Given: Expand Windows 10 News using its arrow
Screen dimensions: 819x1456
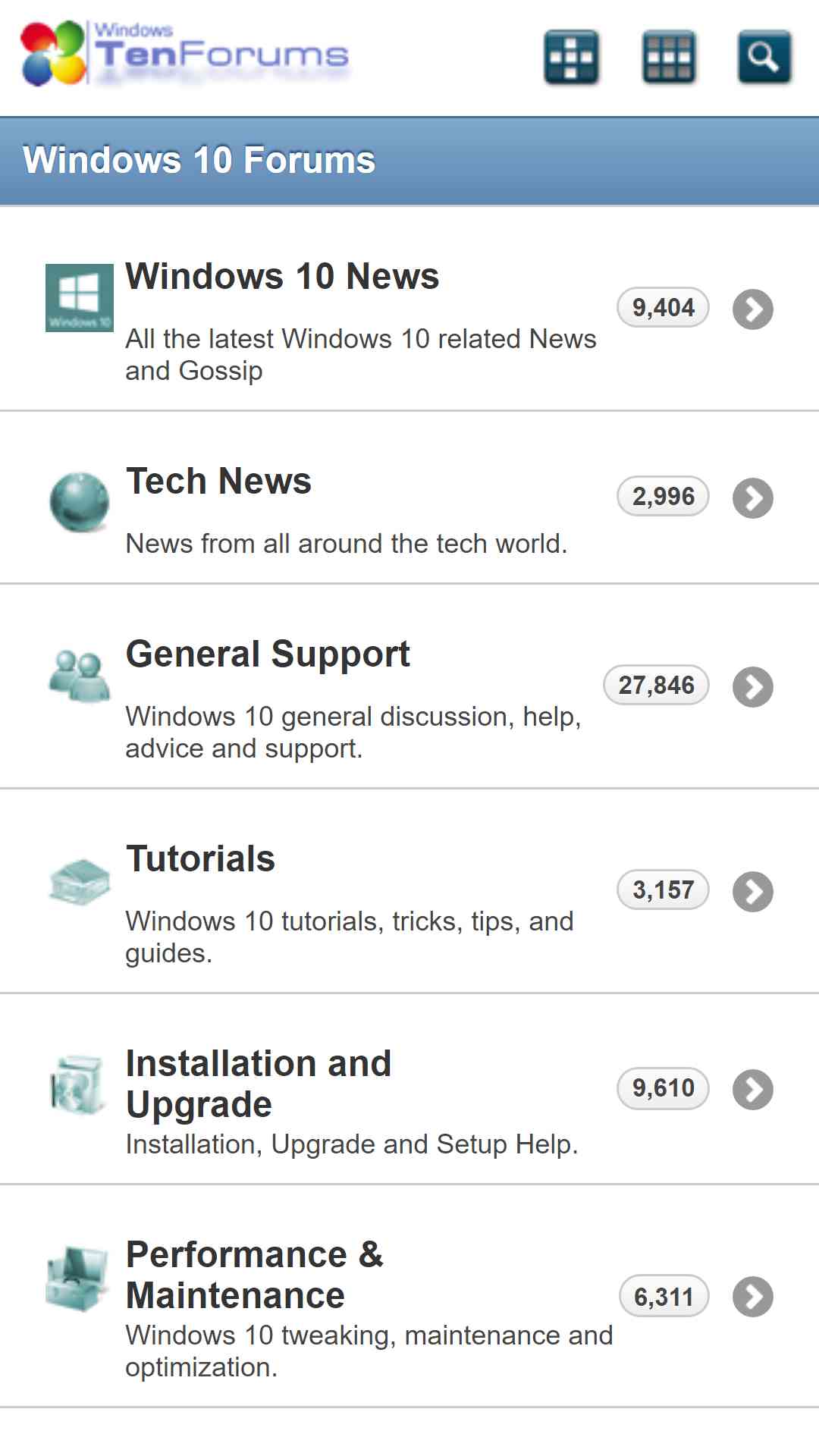Looking at the screenshot, I should click(x=753, y=309).
